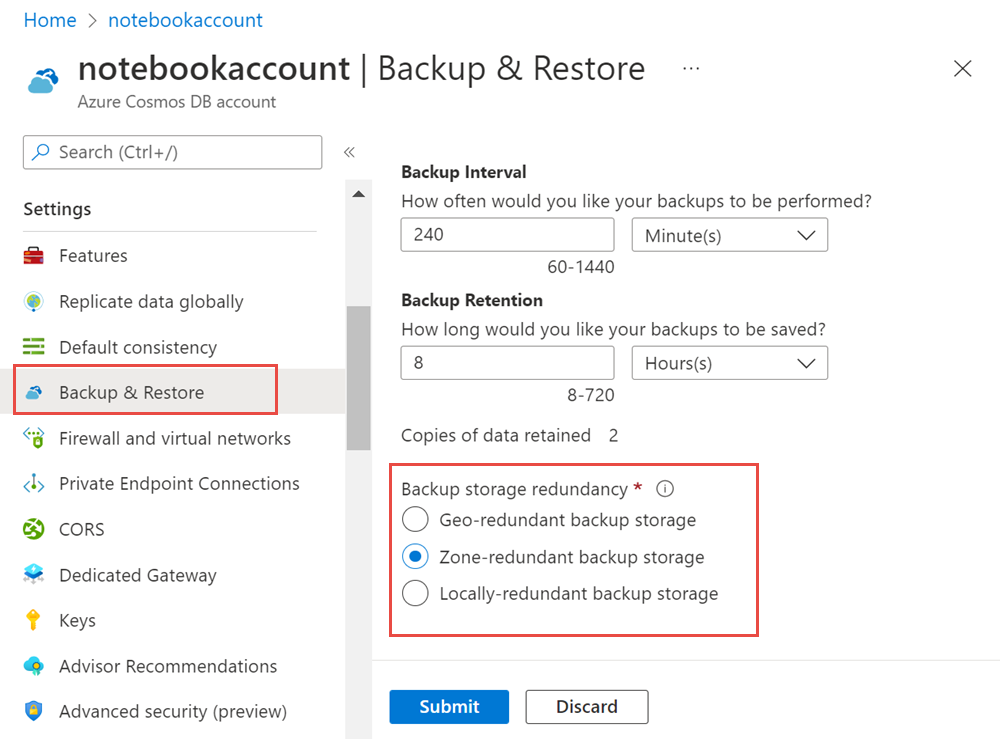Viewport: 1000px width, 739px height.
Task: Click the Backup Interval value field
Action: (507, 236)
